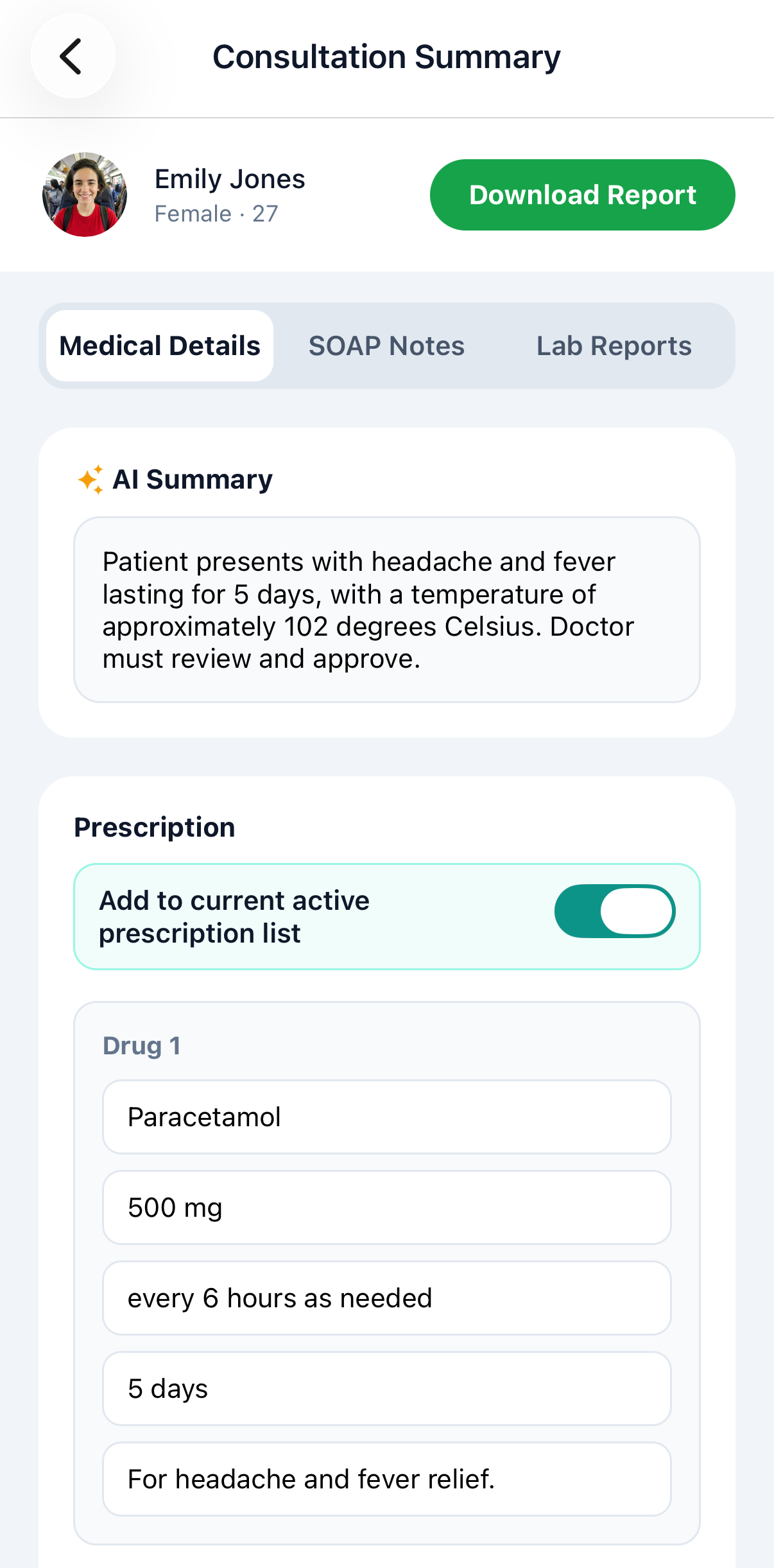Screen dimensions: 774x1568
Task: Tap the back arrow icon
Action: click(x=72, y=57)
